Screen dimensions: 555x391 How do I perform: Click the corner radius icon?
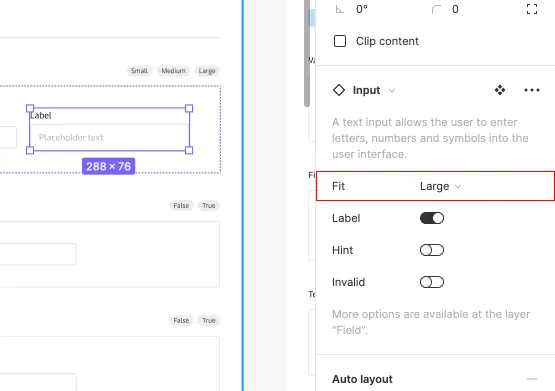(x=436, y=9)
